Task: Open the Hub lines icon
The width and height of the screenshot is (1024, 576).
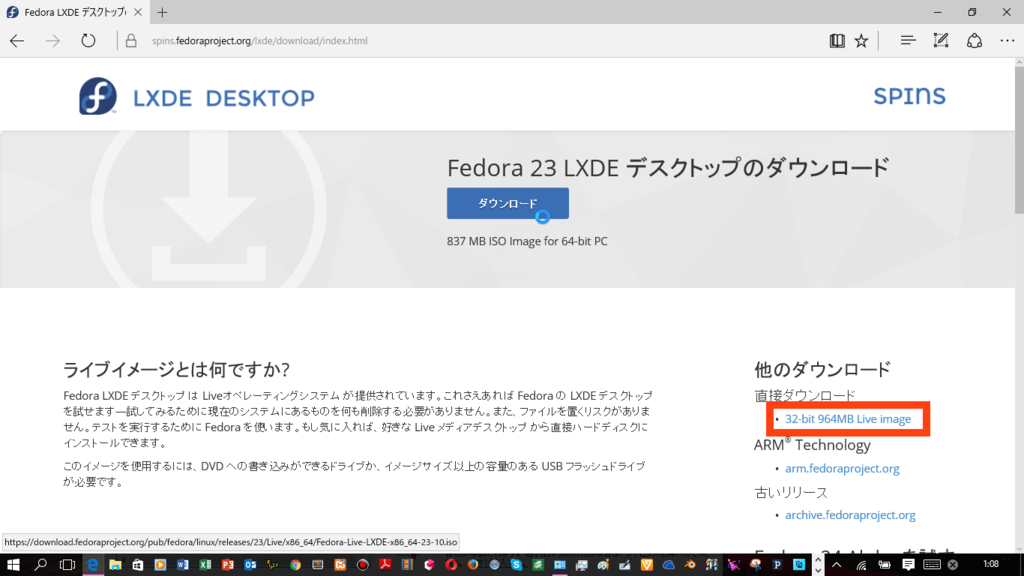Action: pos(908,40)
